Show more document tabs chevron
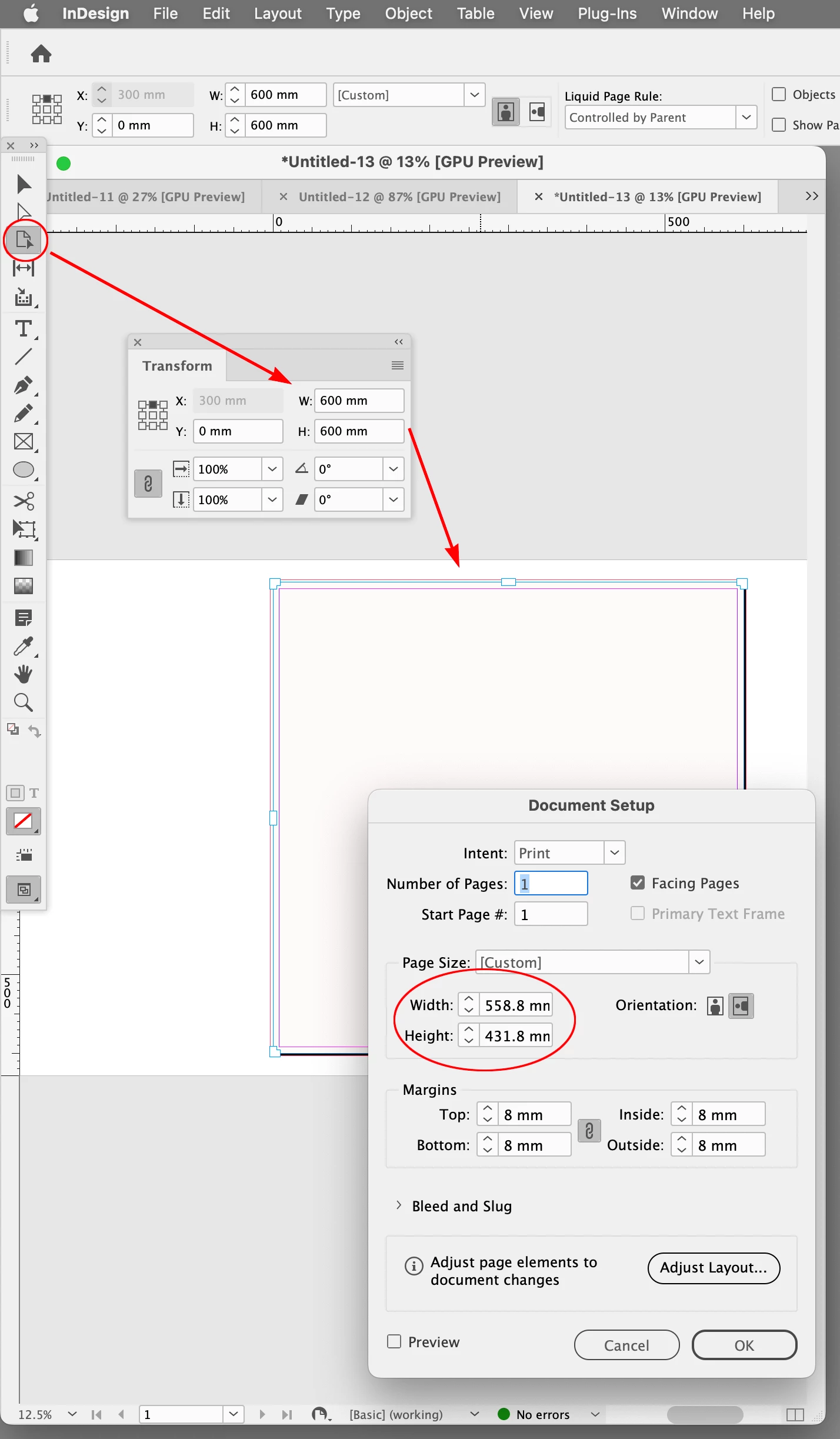The width and height of the screenshot is (840, 1439). 812,196
